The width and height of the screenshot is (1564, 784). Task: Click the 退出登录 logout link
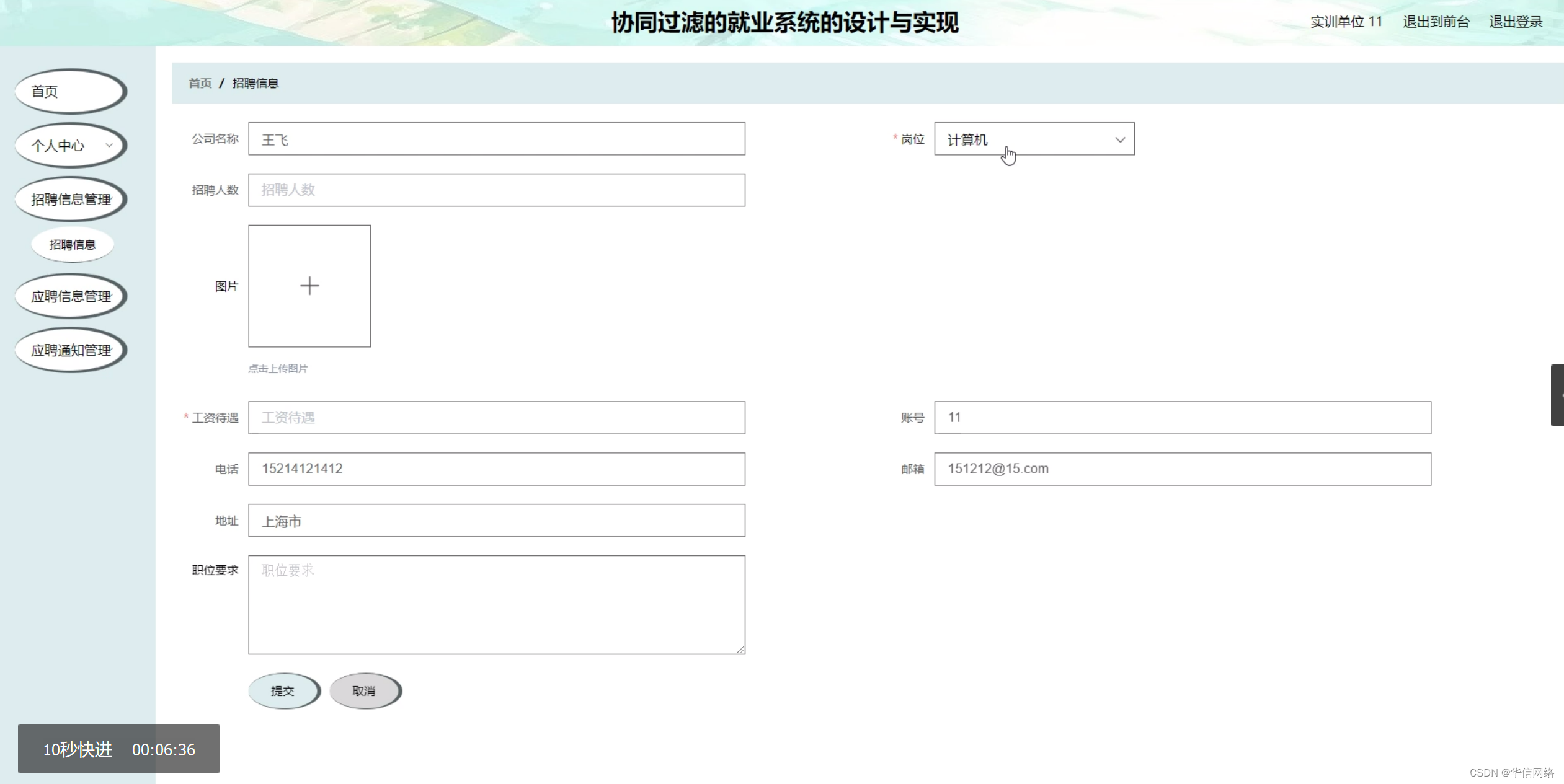[x=1515, y=22]
